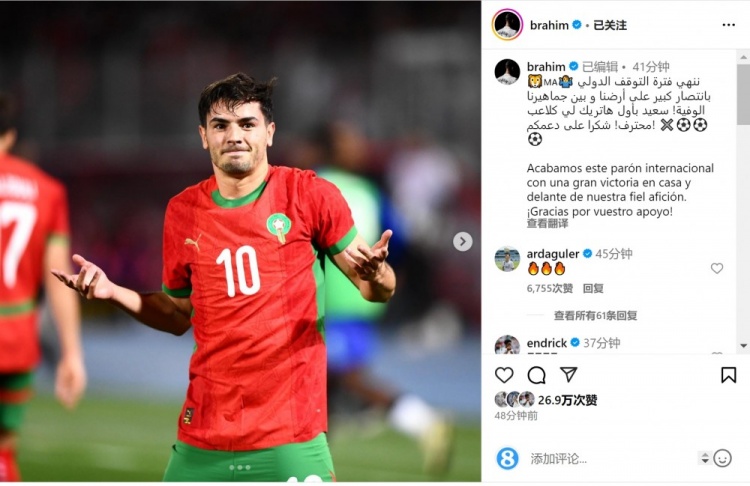Open the three-dot more options menu

(x=728, y=25)
